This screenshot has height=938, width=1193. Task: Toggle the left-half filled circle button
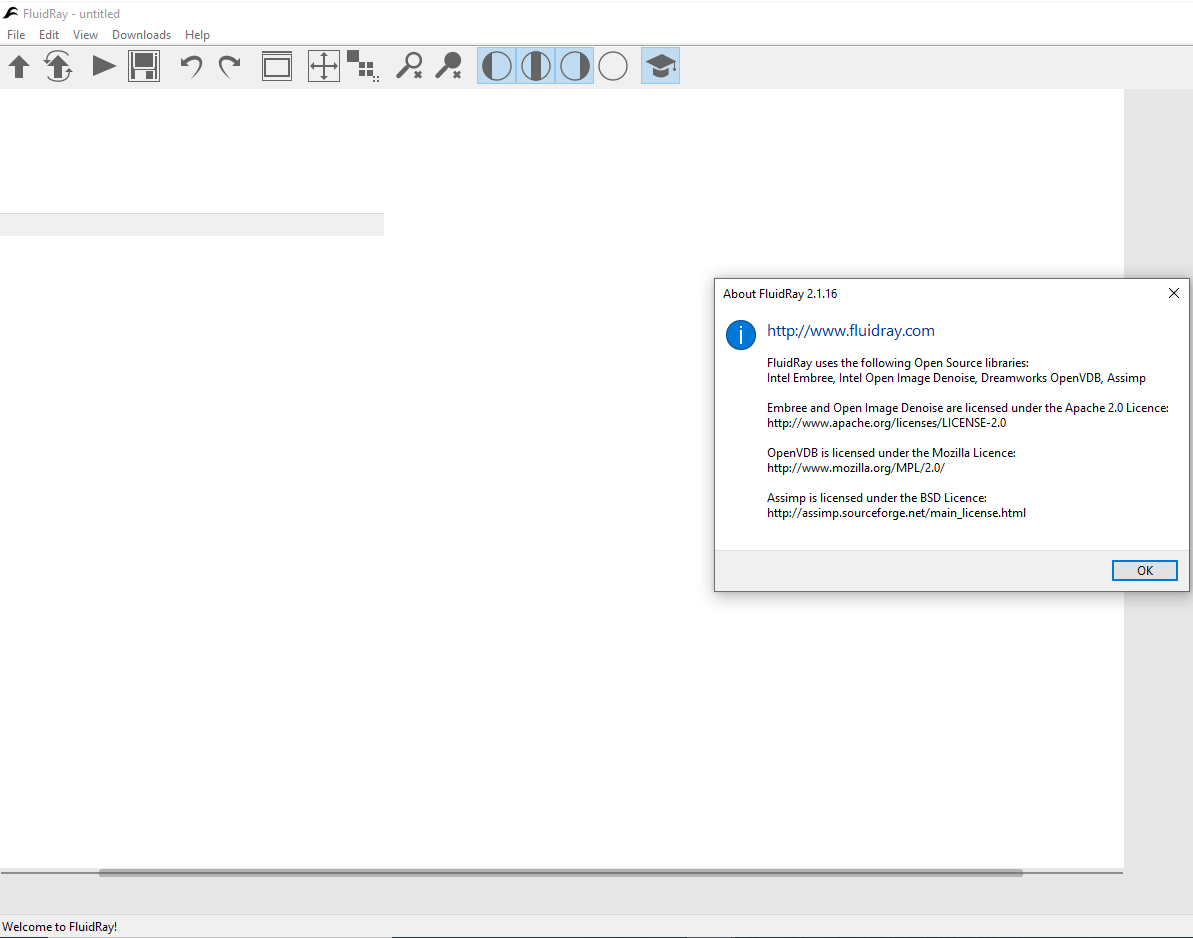497,67
